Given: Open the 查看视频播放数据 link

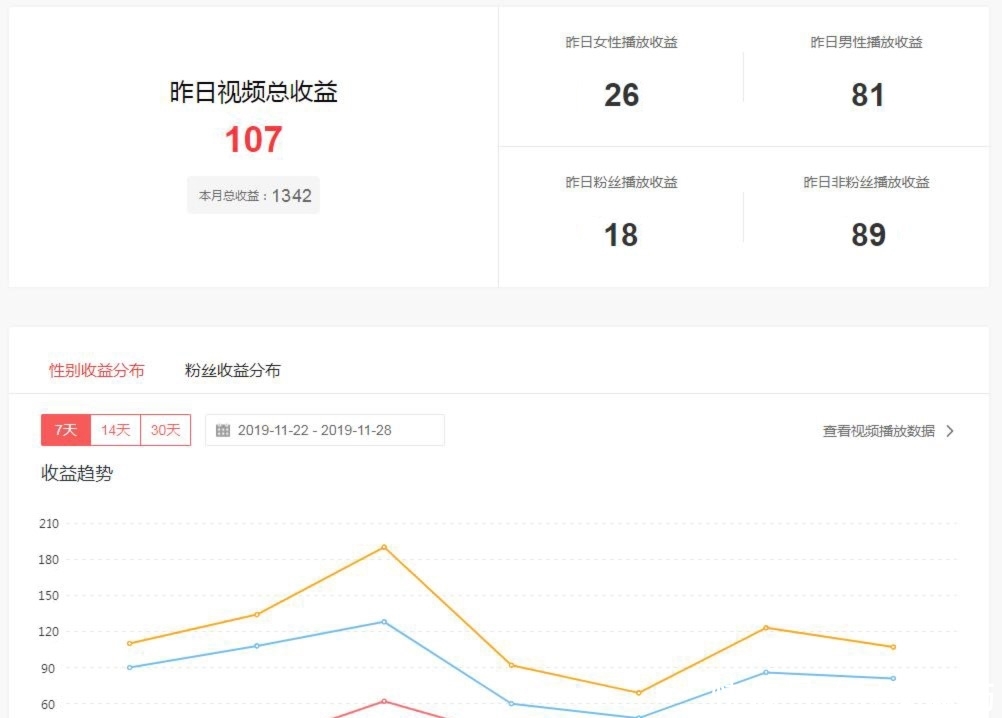Looking at the screenshot, I should pyautogui.click(x=879, y=431).
